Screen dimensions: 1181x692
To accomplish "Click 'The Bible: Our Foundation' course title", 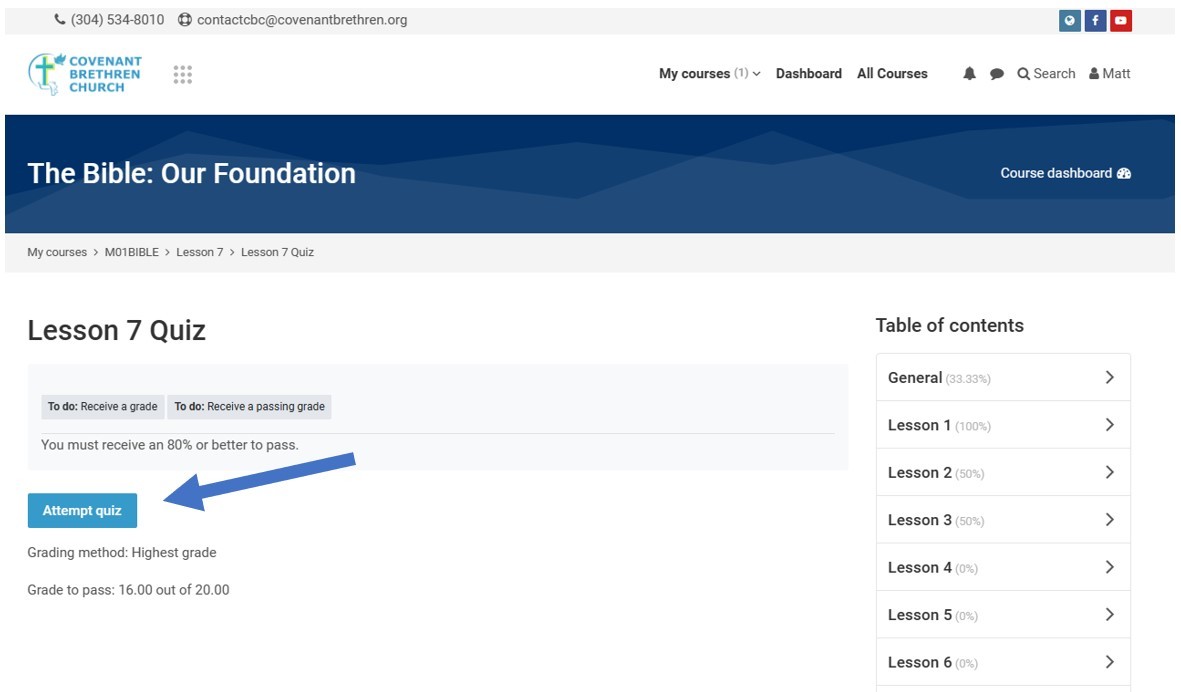I will click(x=191, y=173).
